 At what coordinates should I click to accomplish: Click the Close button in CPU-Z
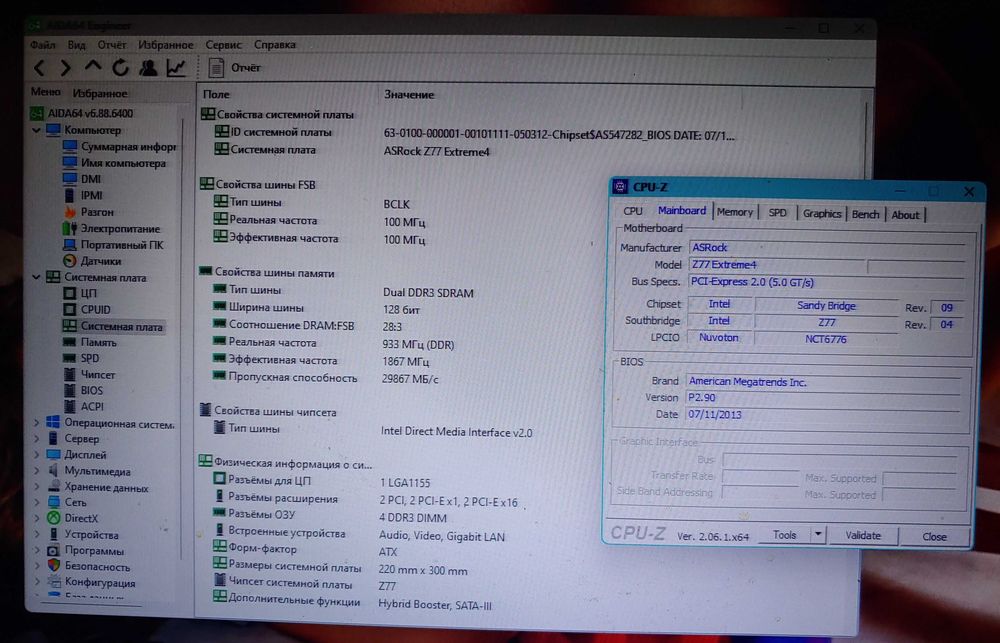[x=934, y=536]
